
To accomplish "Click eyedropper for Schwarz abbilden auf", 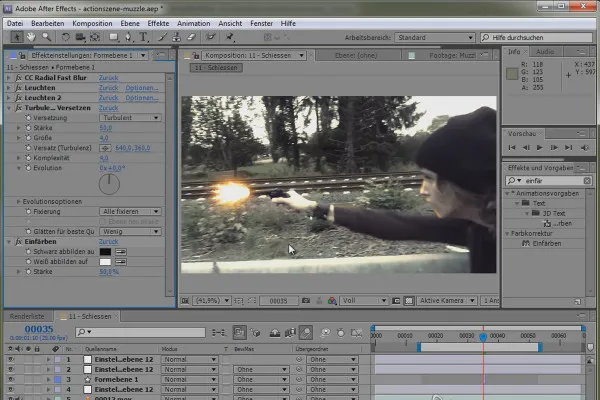I will click(121, 252).
